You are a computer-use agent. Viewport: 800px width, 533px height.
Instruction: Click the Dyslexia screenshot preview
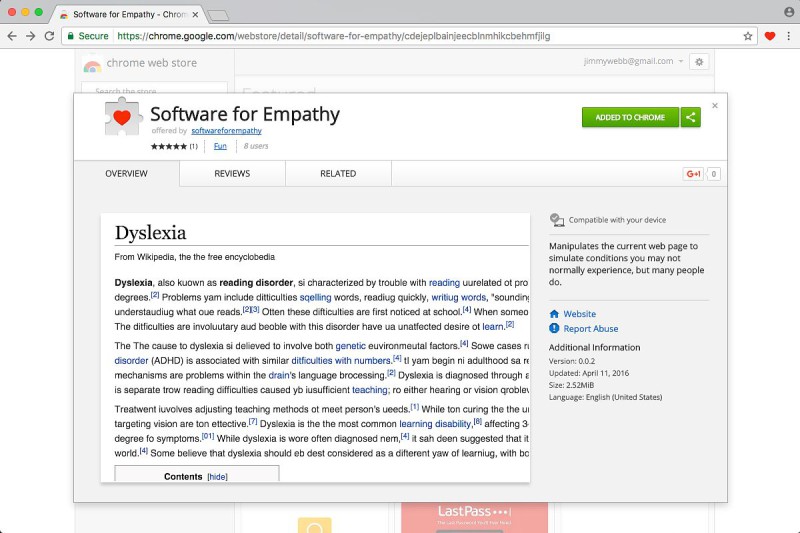point(315,347)
